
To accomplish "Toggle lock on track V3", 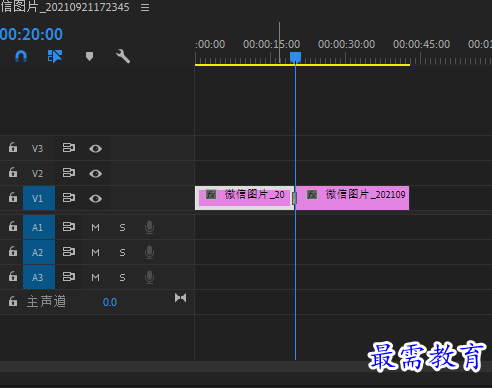I will 13,147.
